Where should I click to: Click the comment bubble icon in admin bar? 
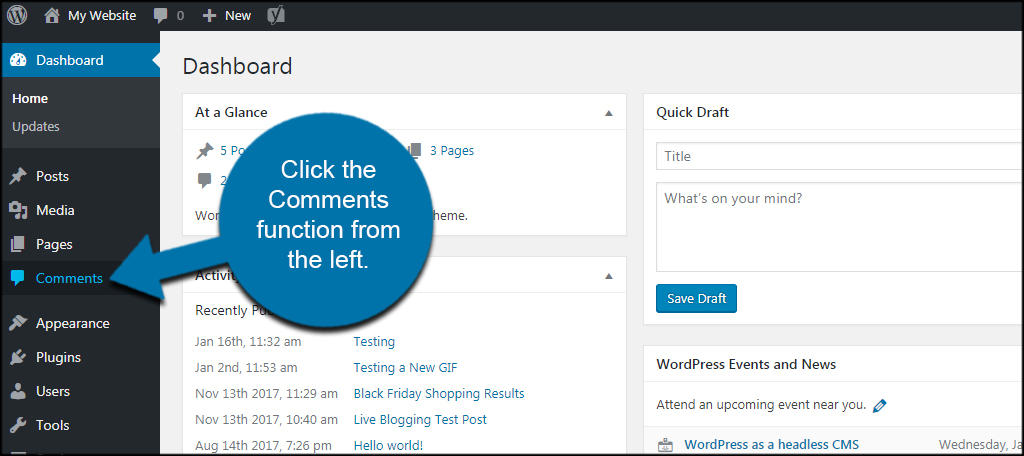pos(160,16)
